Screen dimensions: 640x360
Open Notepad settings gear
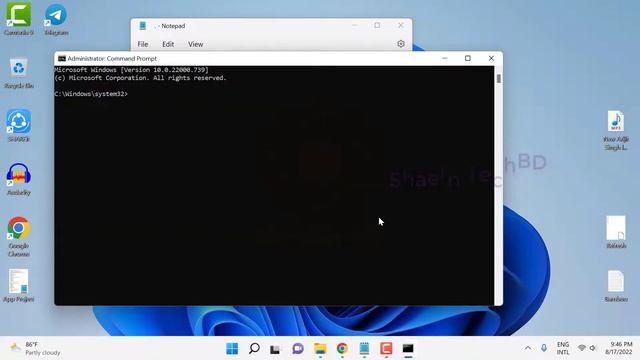[x=401, y=44]
